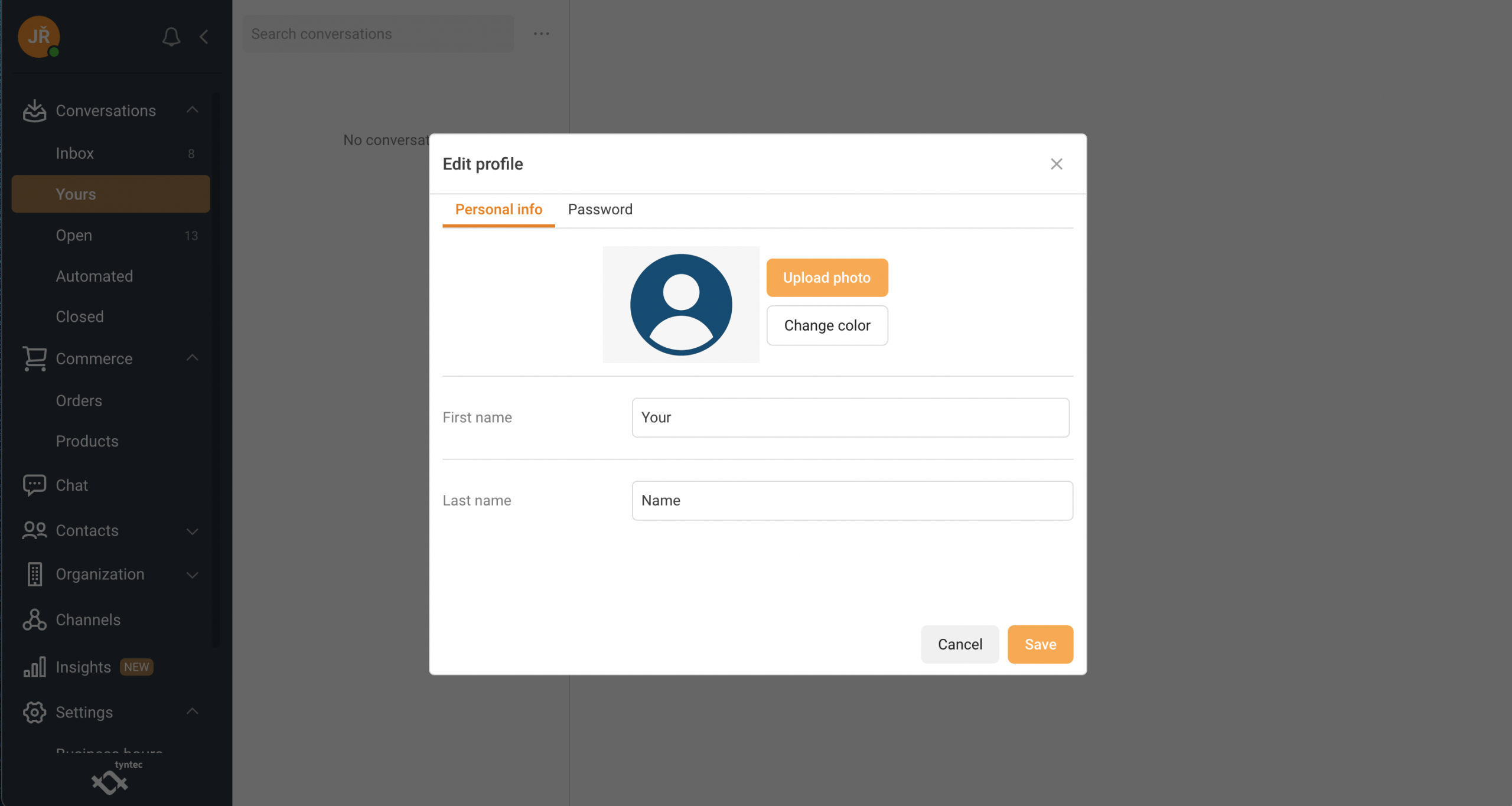Open conversation list options (three dots)
The height and width of the screenshot is (806, 1512).
coord(541,34)
